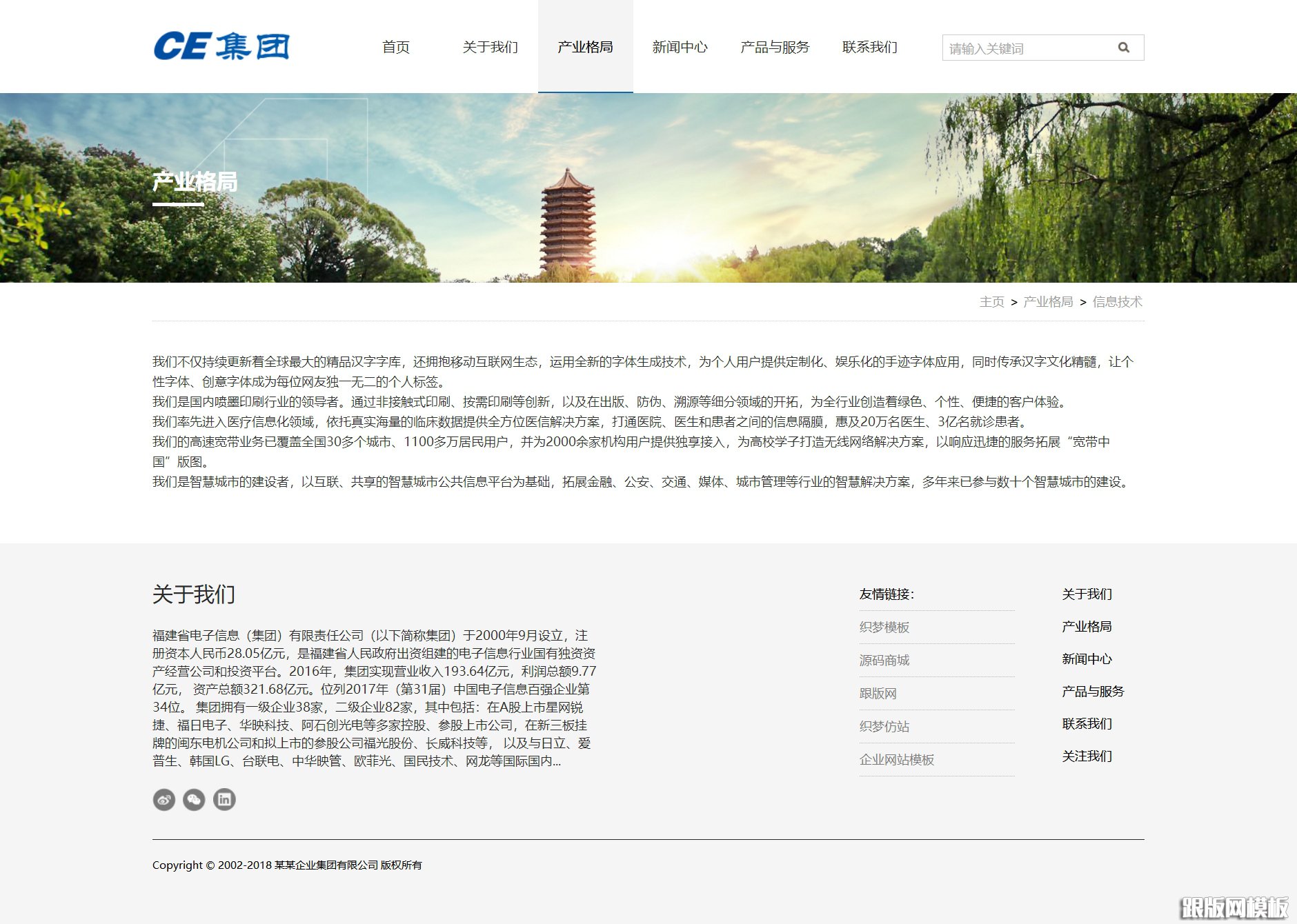Click the 友情链接 heading
Screen dimensions: 1297x924
point(887,594)
